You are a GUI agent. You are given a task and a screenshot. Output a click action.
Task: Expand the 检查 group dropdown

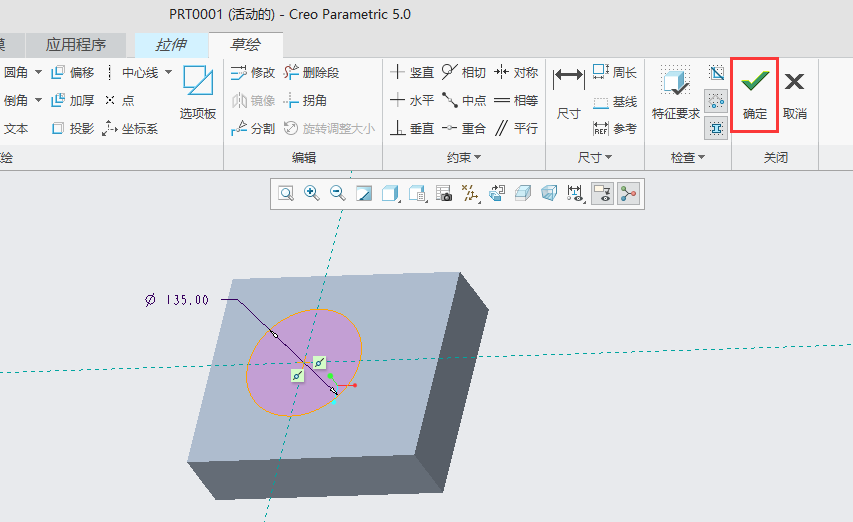pyautogui.click(x=688, y=157)
